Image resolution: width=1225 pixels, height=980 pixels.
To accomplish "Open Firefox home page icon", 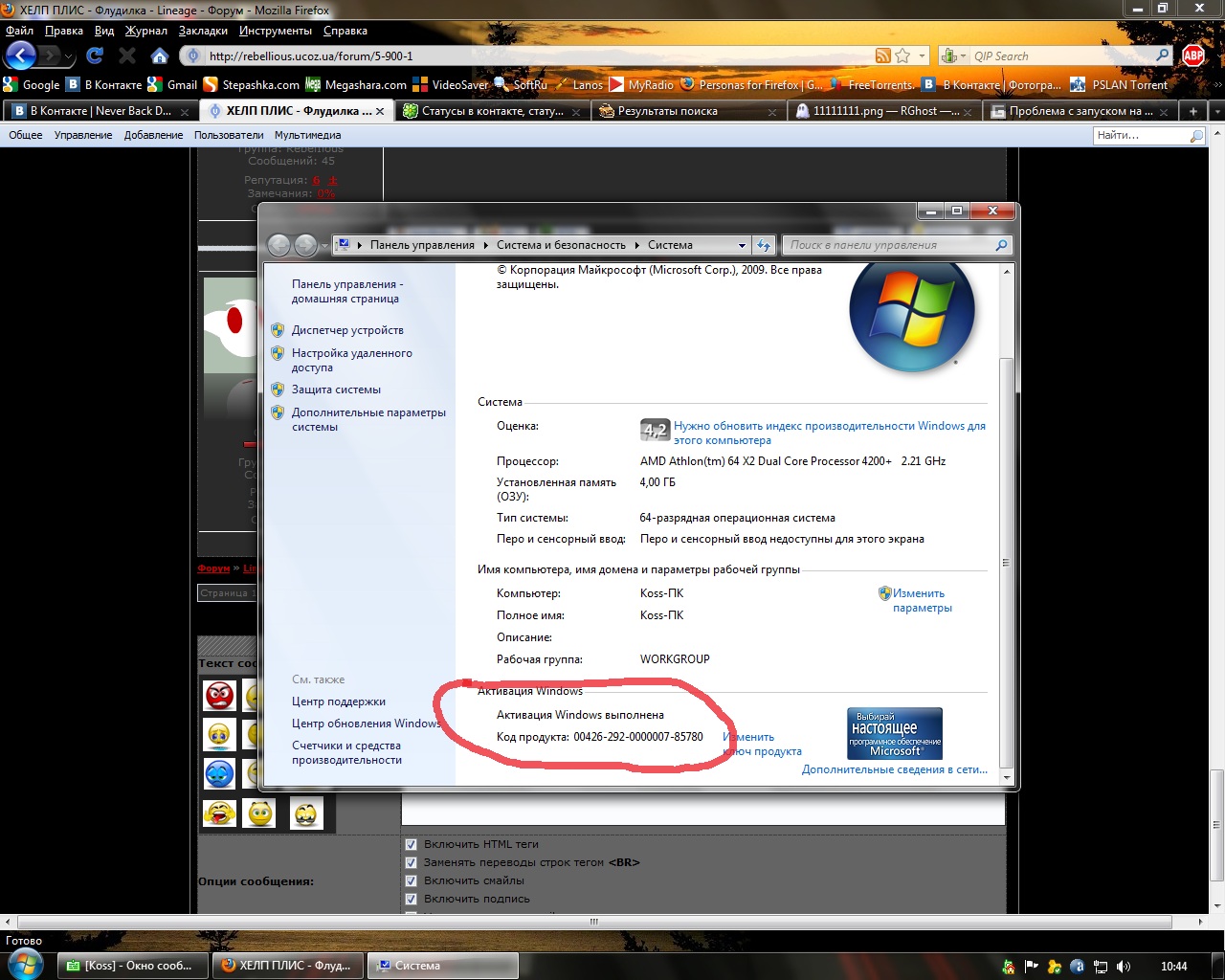I will (160, 56).
